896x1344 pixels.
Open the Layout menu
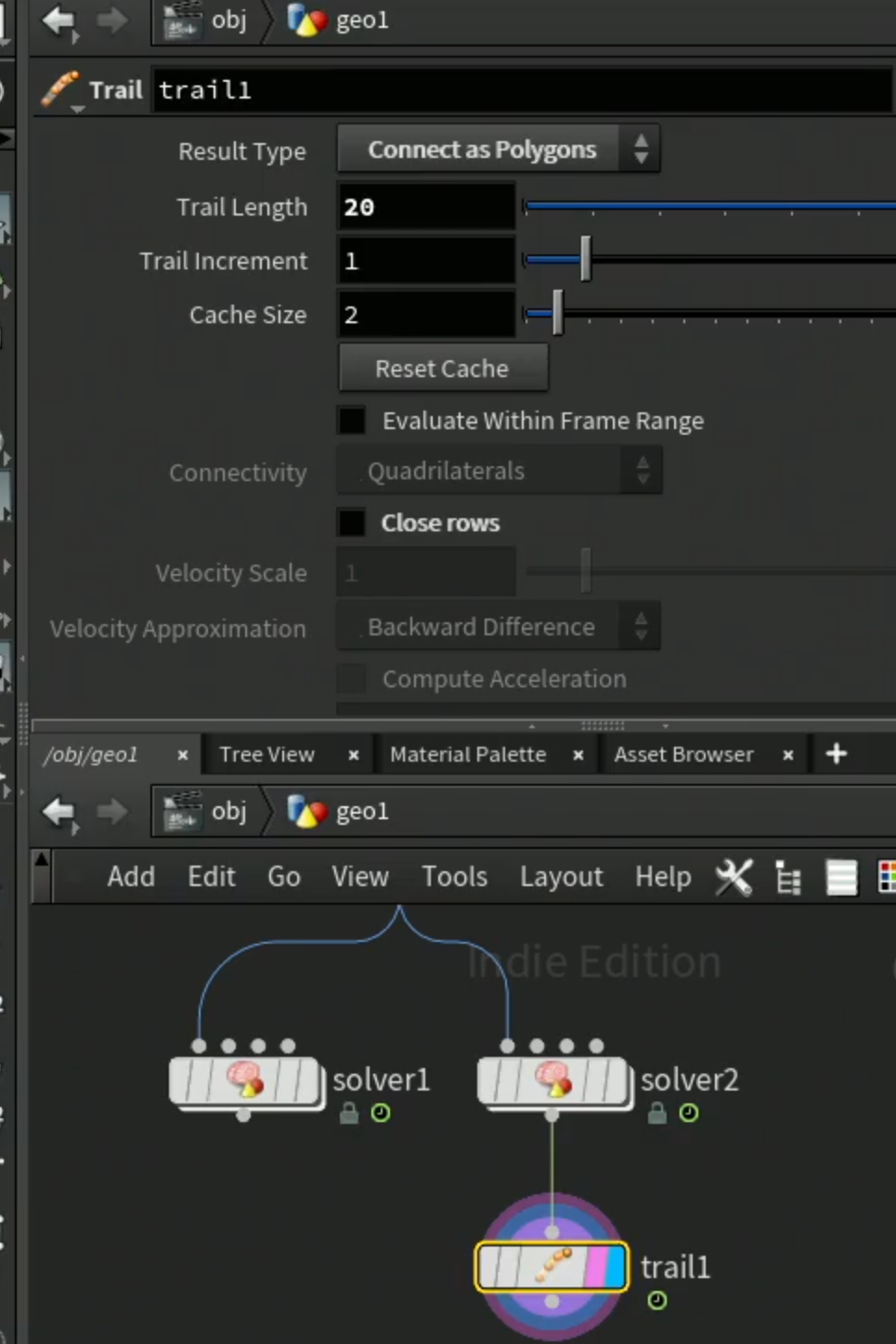[561, 877]
